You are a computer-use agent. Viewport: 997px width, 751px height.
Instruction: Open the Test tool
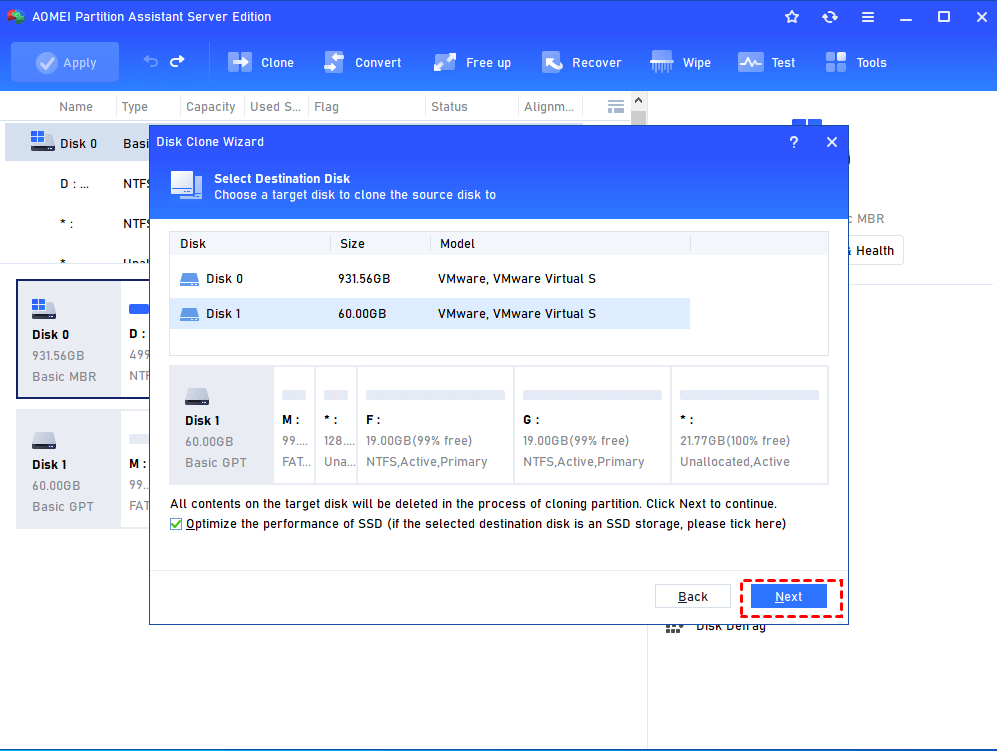coord(766,62)
